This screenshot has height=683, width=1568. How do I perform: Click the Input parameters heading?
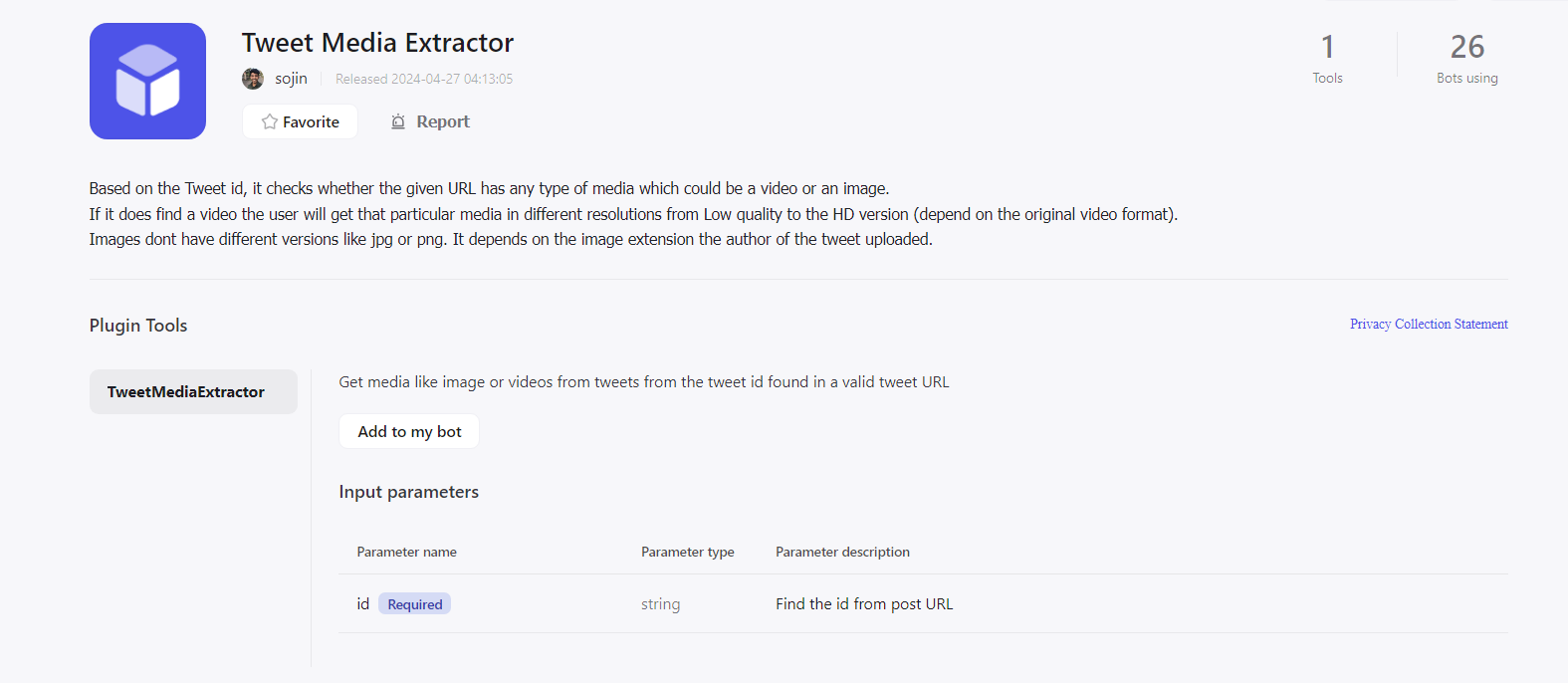pyautogui.click(x=408, y=491)
